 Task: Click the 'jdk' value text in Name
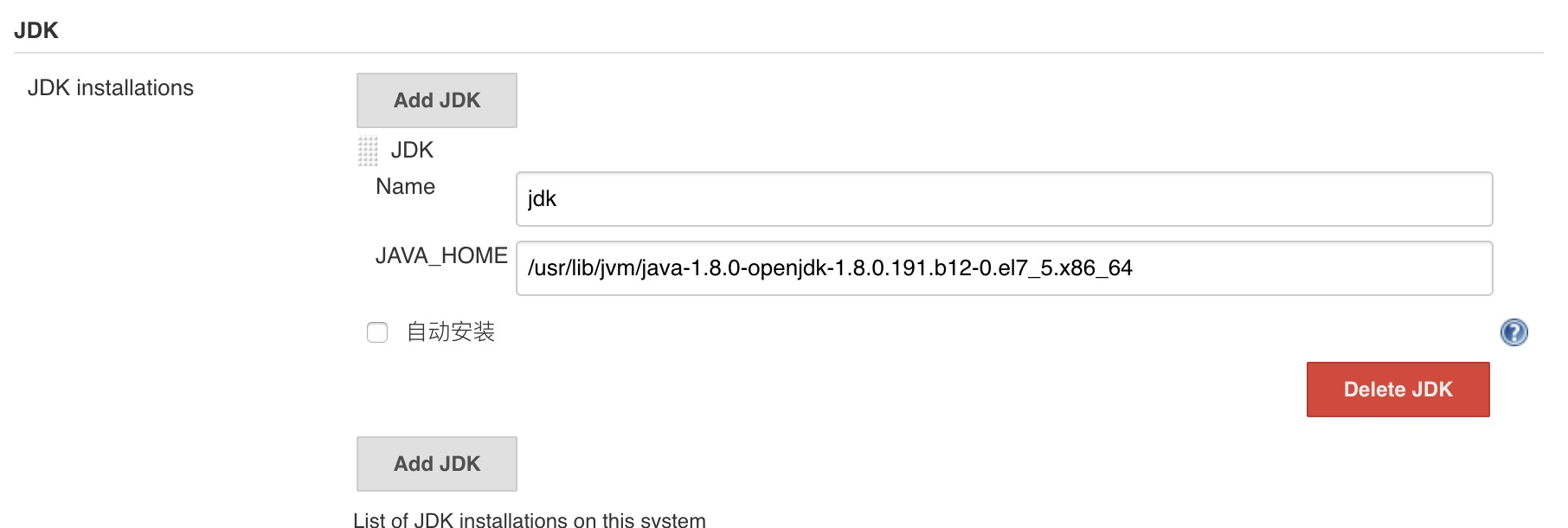coord(542,199)
